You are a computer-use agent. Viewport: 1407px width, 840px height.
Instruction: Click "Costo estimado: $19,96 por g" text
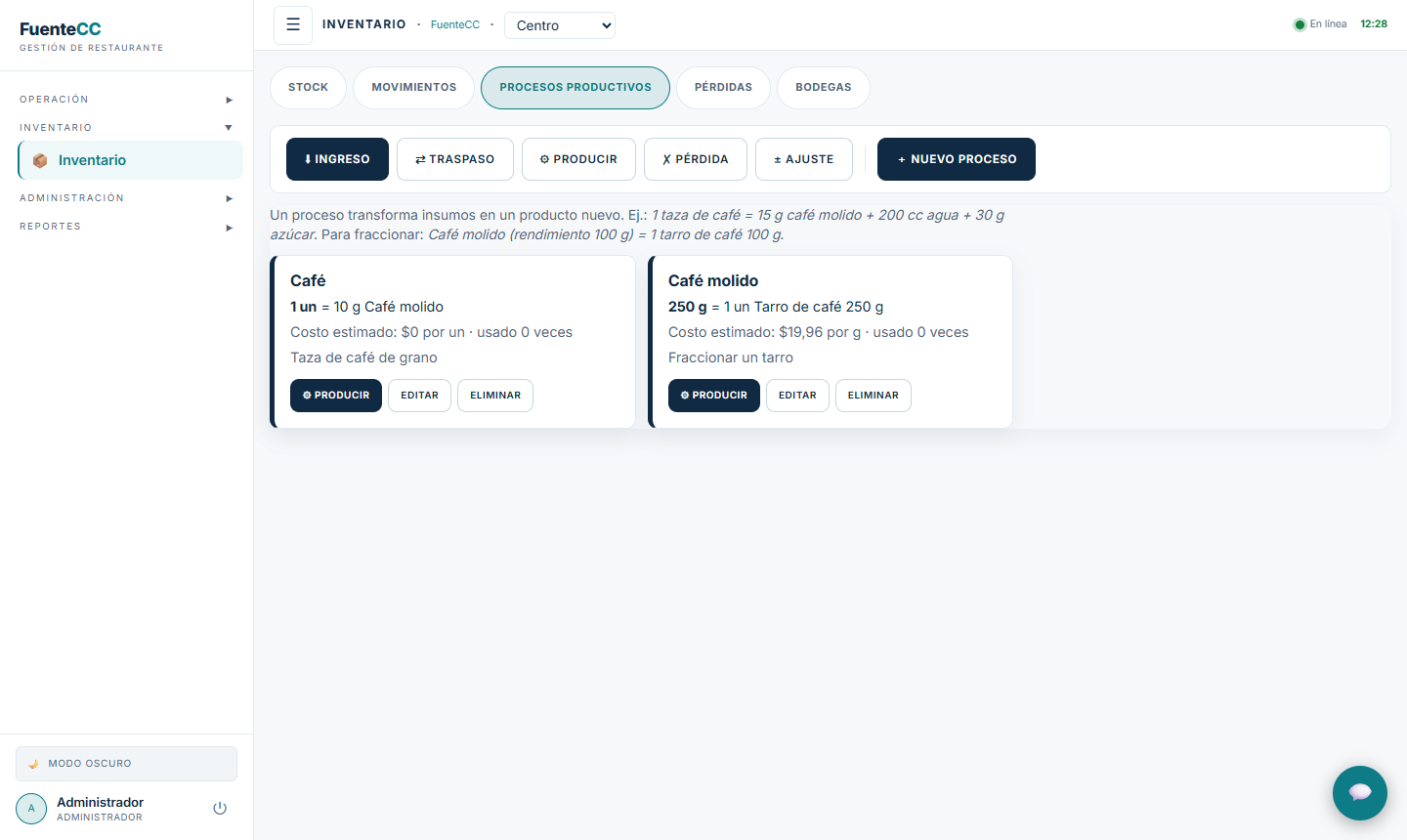[x=765, y=332]
